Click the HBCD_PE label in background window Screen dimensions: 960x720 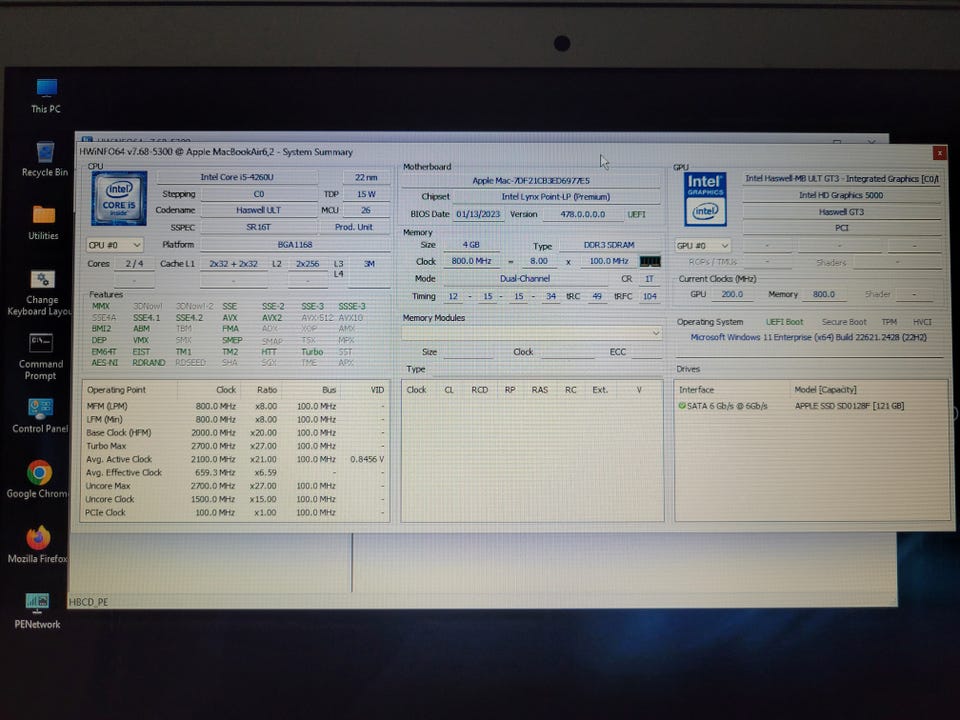point(88,602)
